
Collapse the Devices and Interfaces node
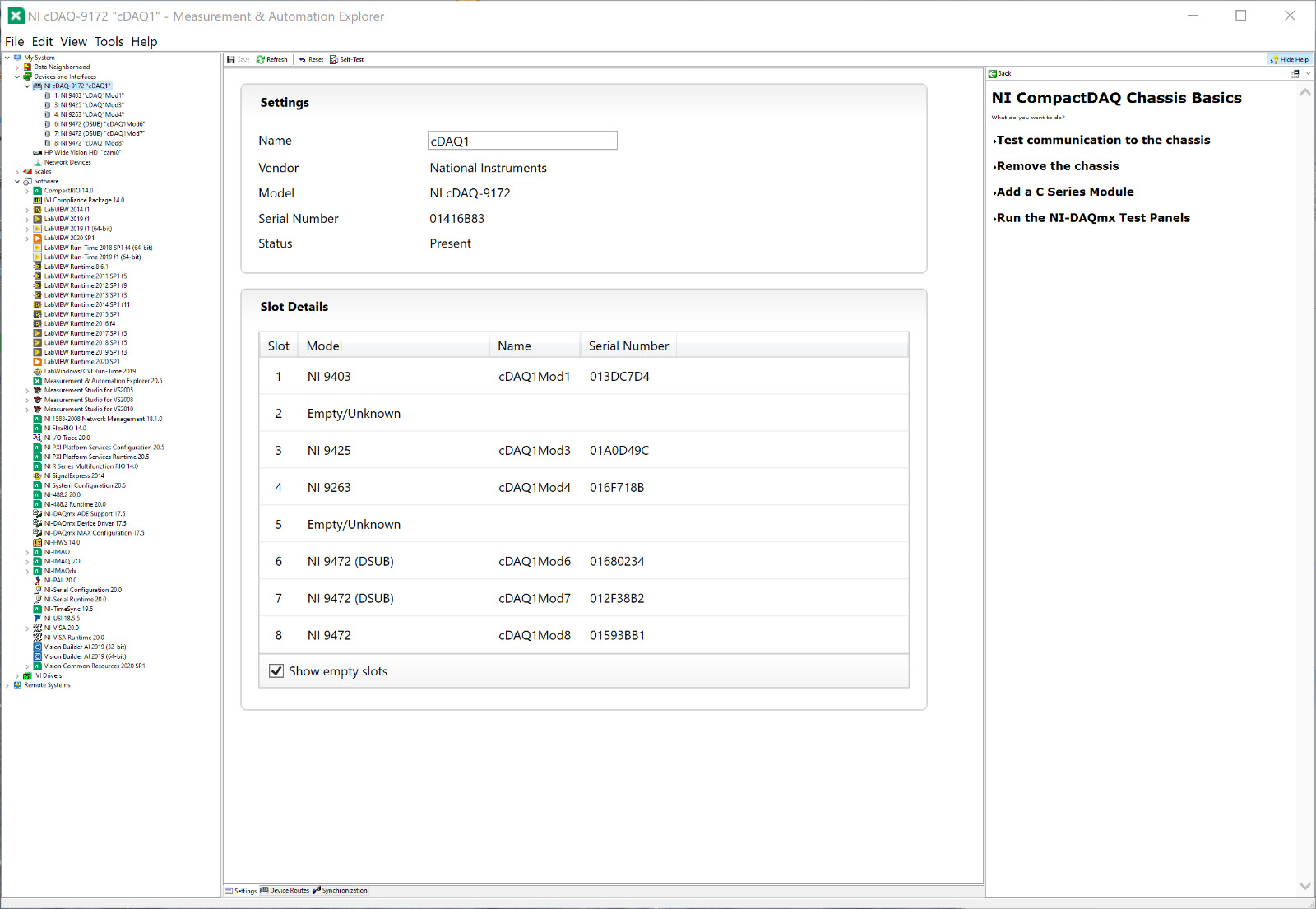click(x=17, y=77)
